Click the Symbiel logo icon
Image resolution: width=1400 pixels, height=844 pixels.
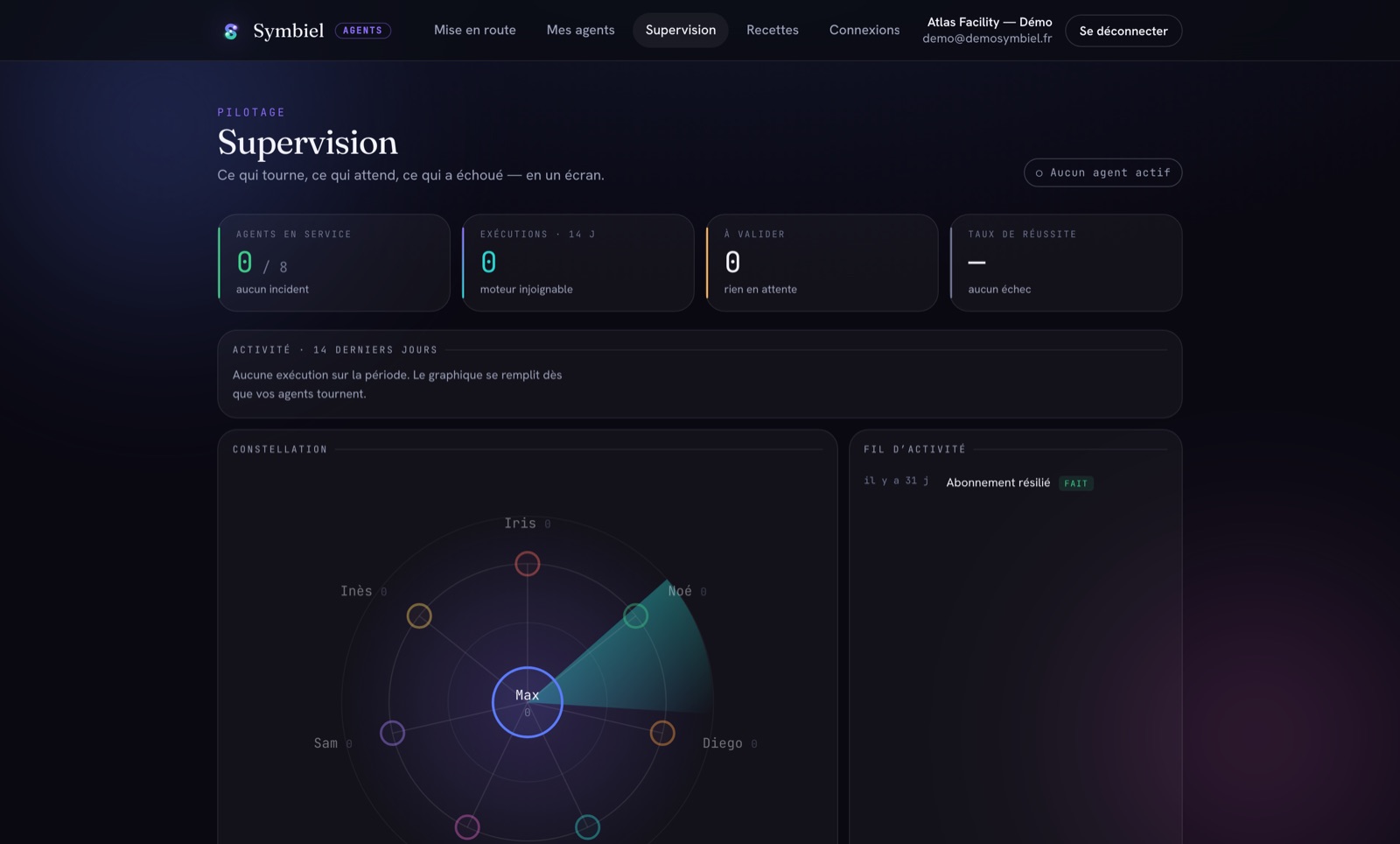pyautogui.click(x=231, y=31)
